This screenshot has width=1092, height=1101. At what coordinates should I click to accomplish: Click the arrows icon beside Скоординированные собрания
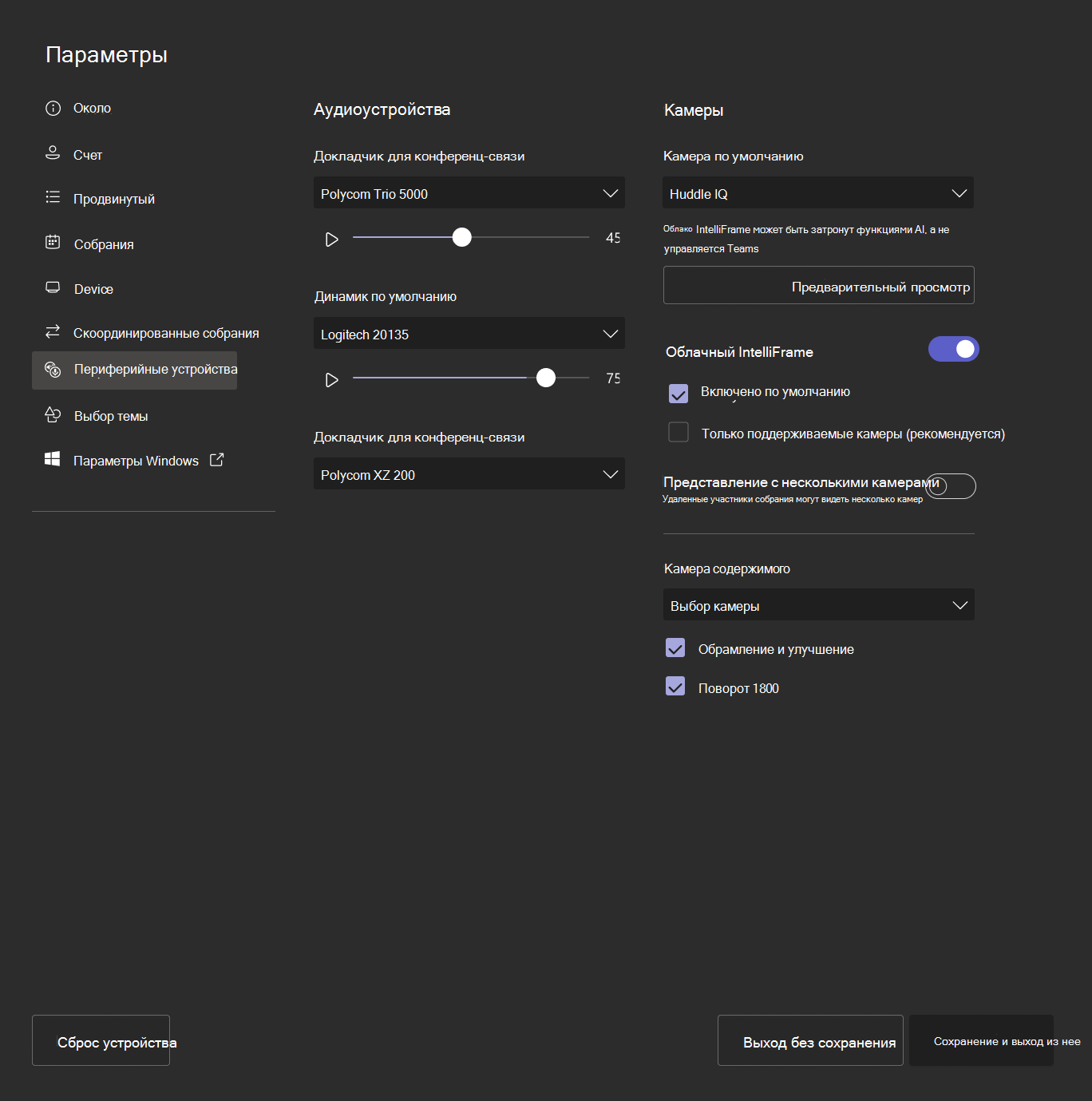click(53, 331)
